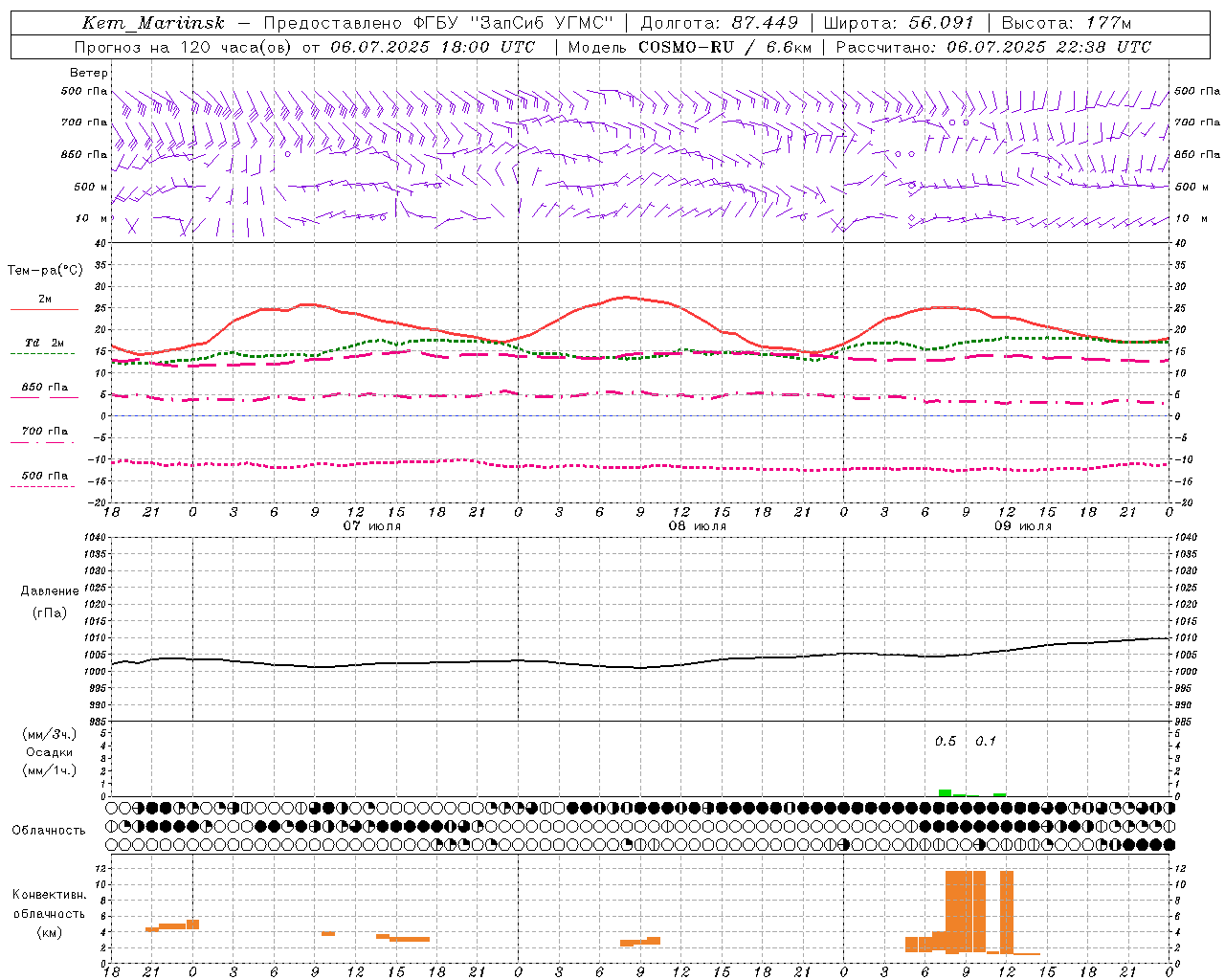Screen dimensions: 1225x980
Task: Click the Осадки panel label
Action: coord(50,752)
